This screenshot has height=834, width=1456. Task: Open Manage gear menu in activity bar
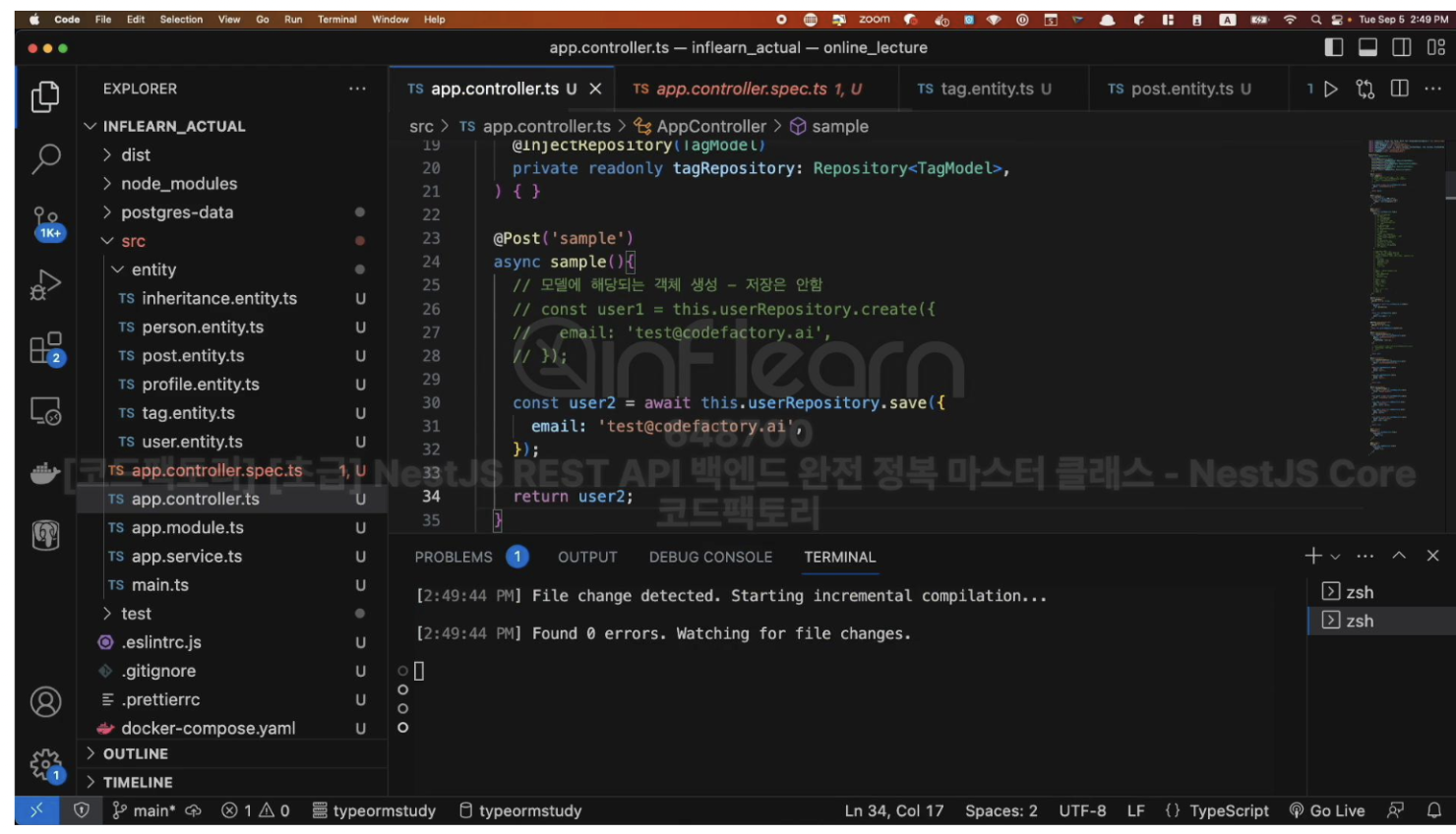click(x=45, y=764)
